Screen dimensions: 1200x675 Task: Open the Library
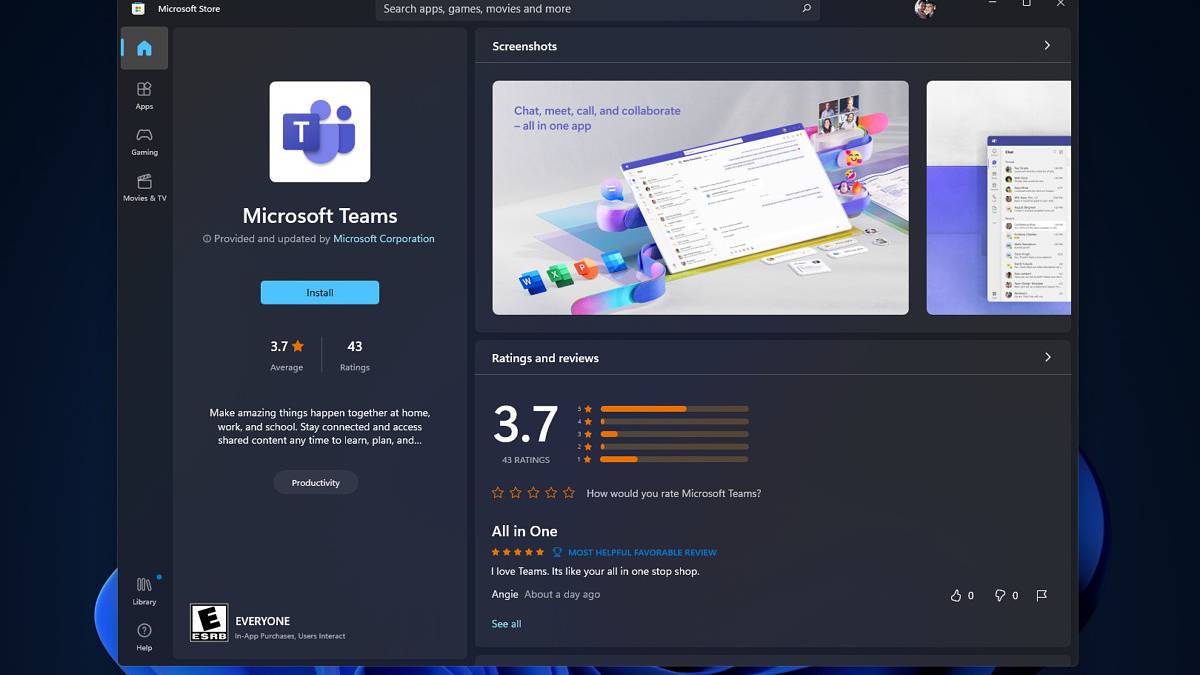click(x=144, y=590)
